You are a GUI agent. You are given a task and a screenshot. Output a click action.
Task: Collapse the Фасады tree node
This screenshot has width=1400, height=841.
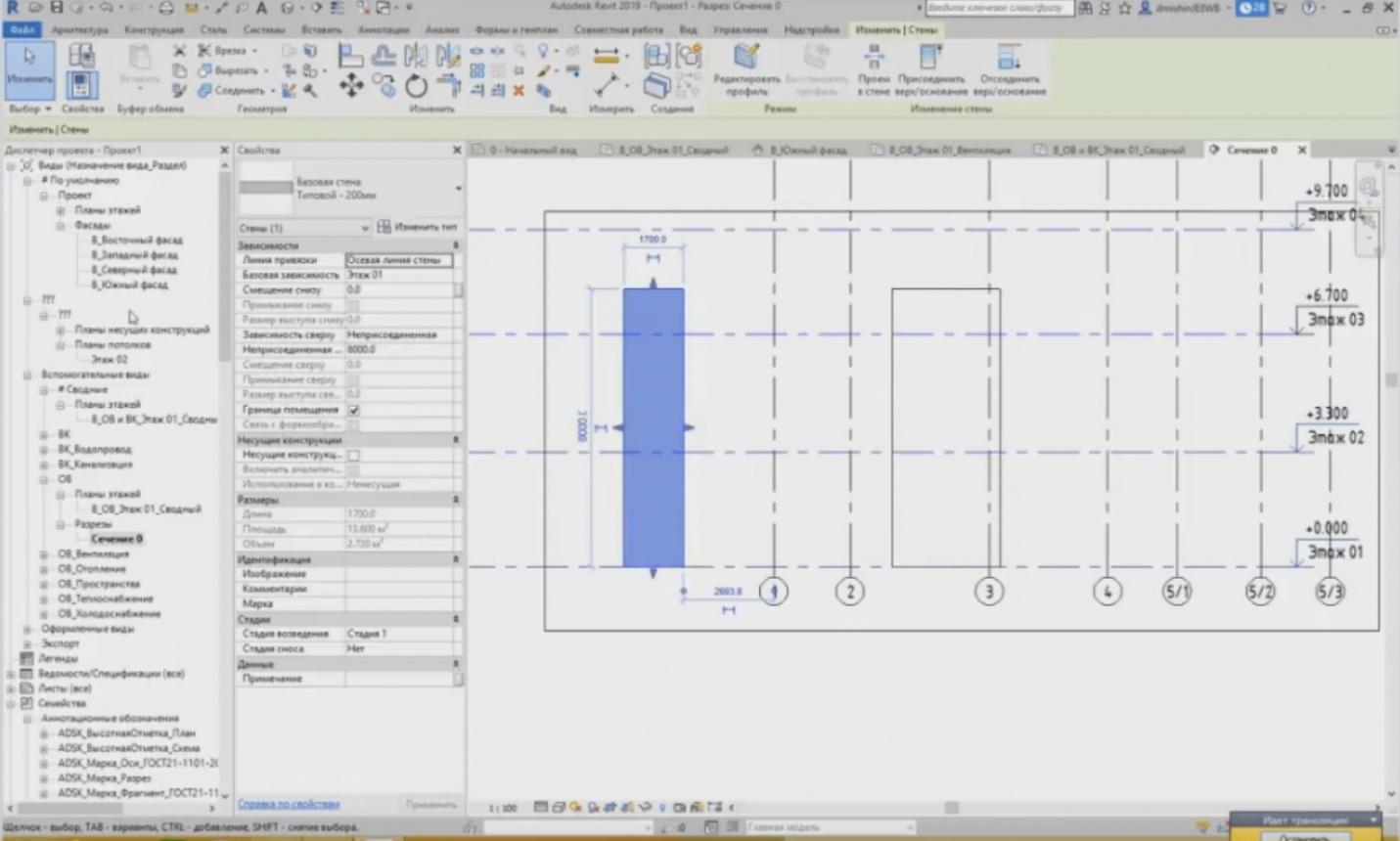coord(61,225)
